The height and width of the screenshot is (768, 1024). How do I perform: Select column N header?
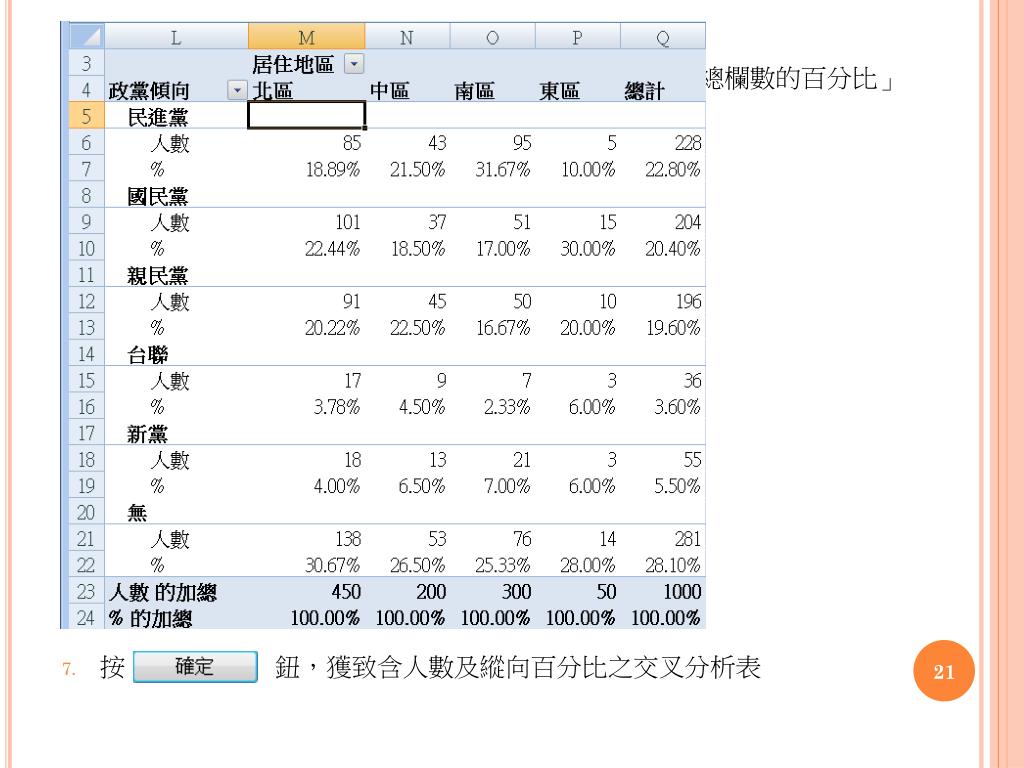click(x=407, y=37)
